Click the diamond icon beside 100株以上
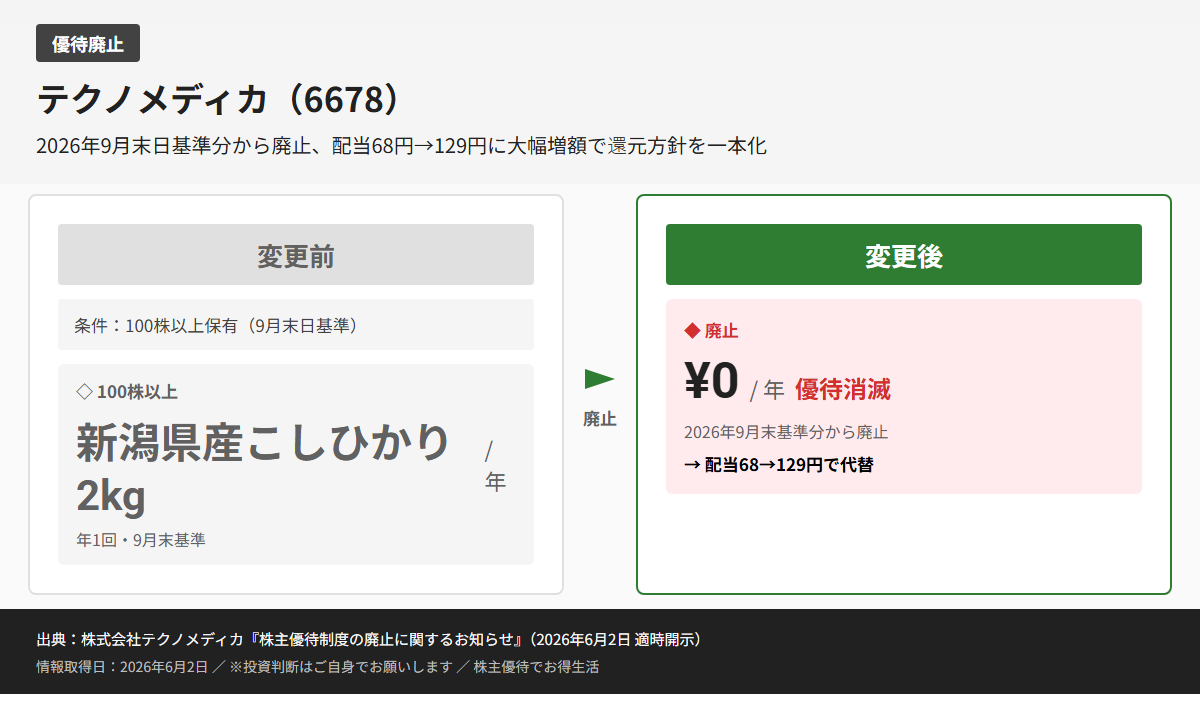Viewport: 1200px width, 718px height. pyautogui.click(x=84, y=391)
